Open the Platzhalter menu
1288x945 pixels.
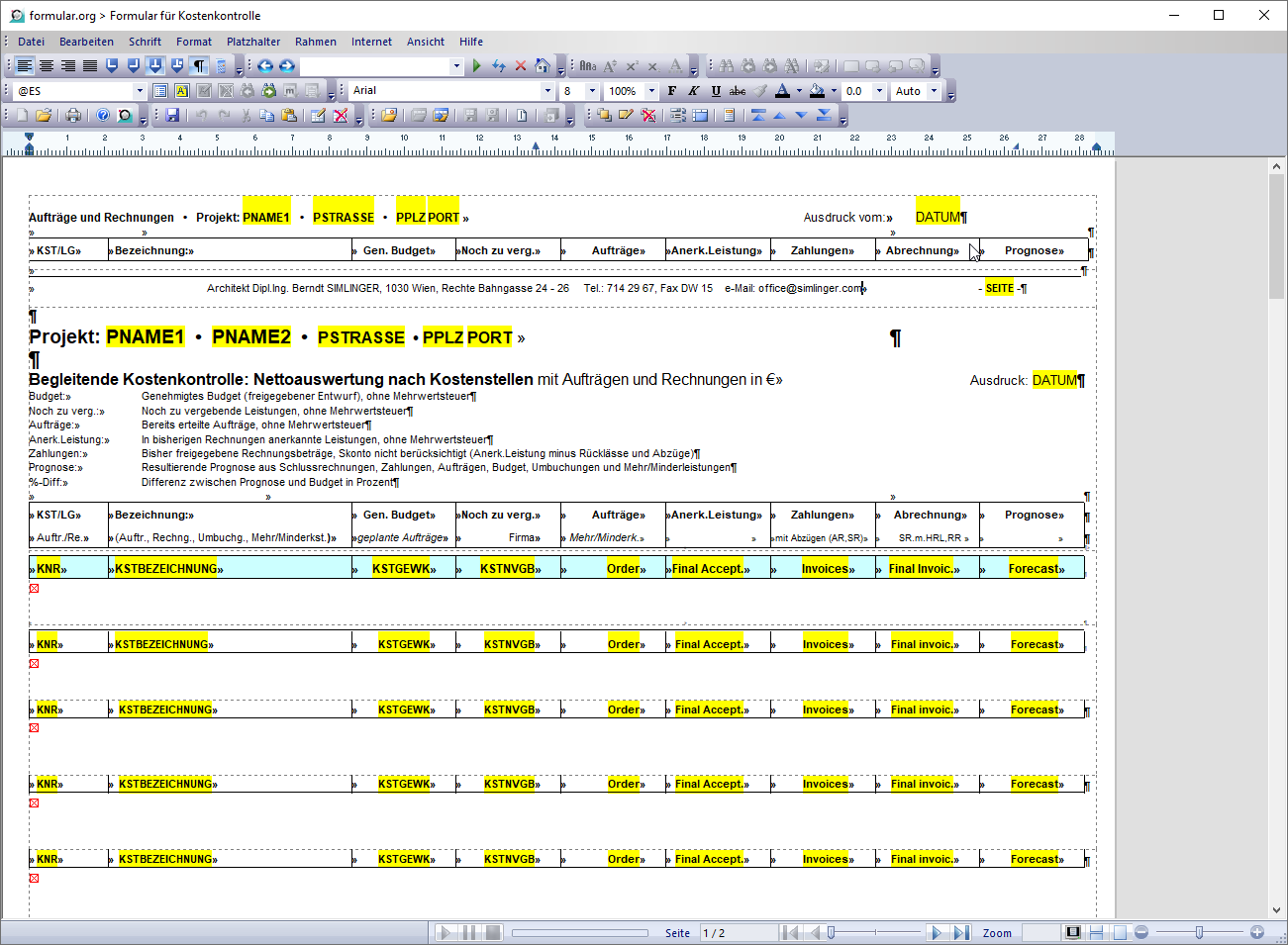tap(253, 42)
